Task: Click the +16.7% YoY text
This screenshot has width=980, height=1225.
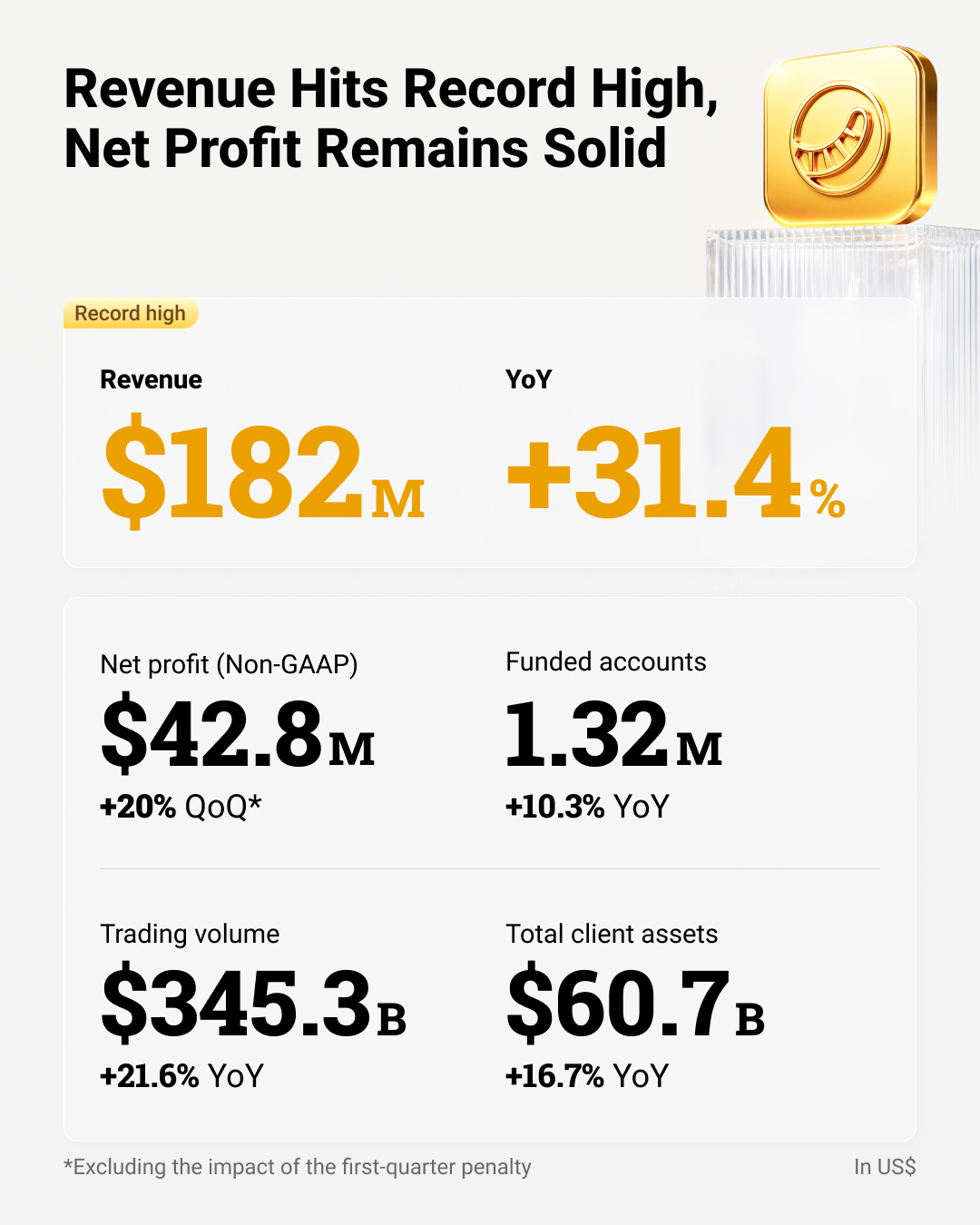Action: [587, 1076]
